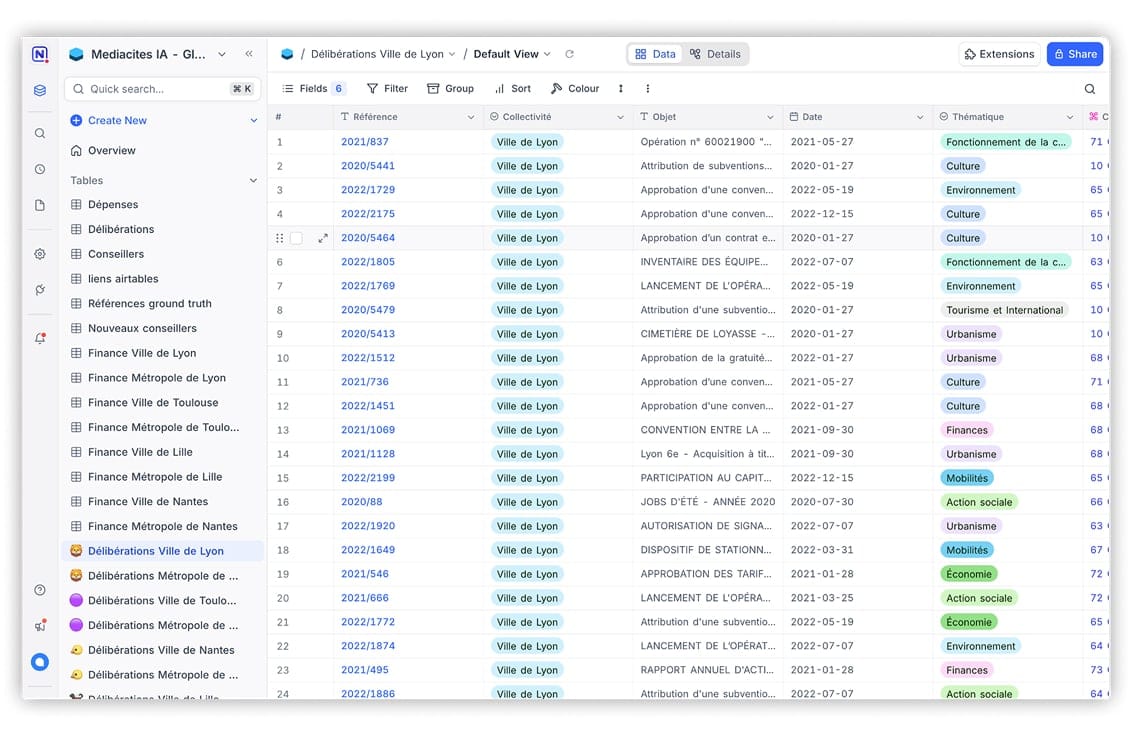
Task: Collapse the sidebar with double-chevron icon
Action: pos(249,54)
